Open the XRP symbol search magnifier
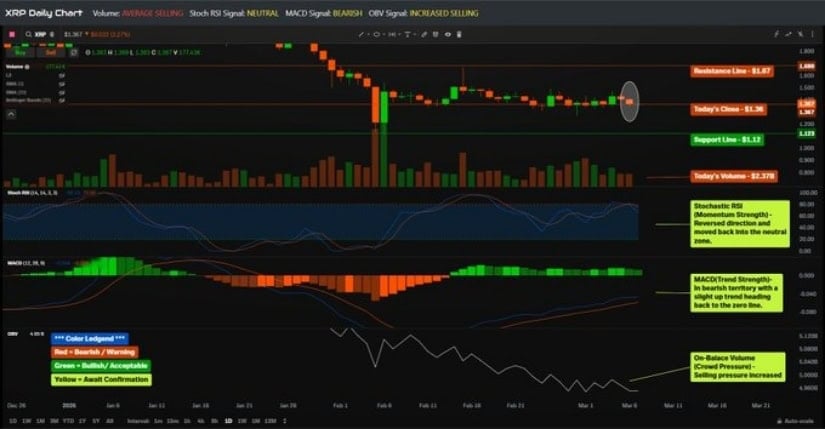The width and height of the screenshot is (825, 429). [27, 34]
